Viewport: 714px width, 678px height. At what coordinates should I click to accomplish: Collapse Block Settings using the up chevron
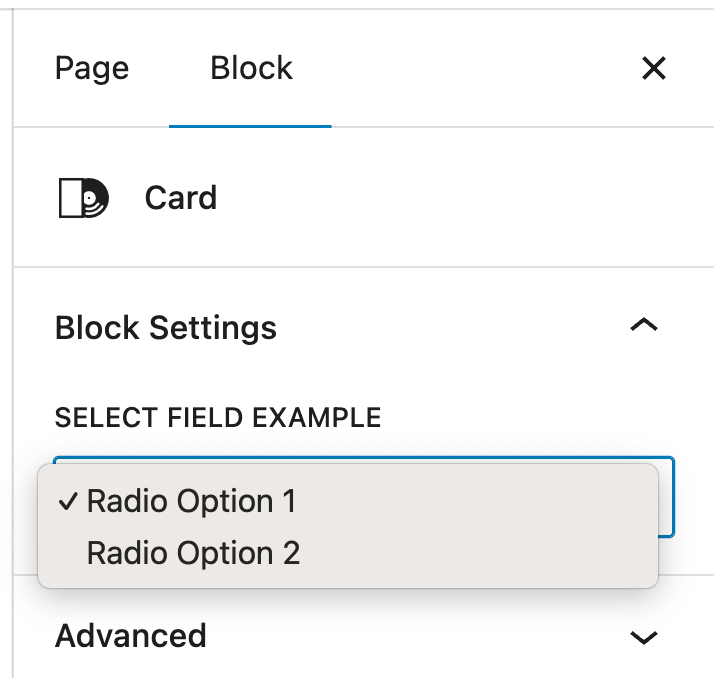[645, 325]
